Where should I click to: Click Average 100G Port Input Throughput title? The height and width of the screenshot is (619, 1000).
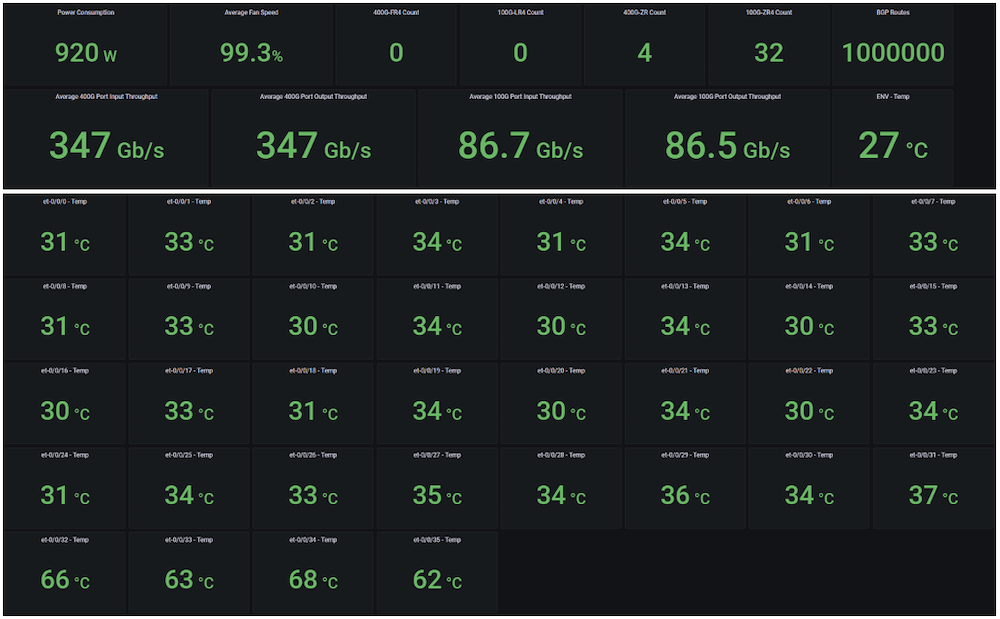click(520, 97)
